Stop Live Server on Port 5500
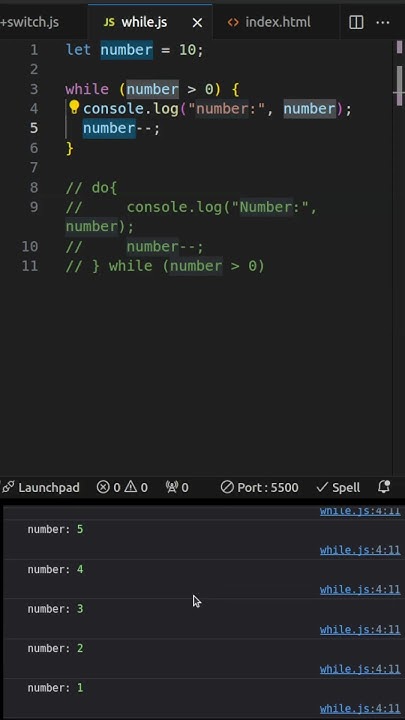 click(x=259, y=487)
